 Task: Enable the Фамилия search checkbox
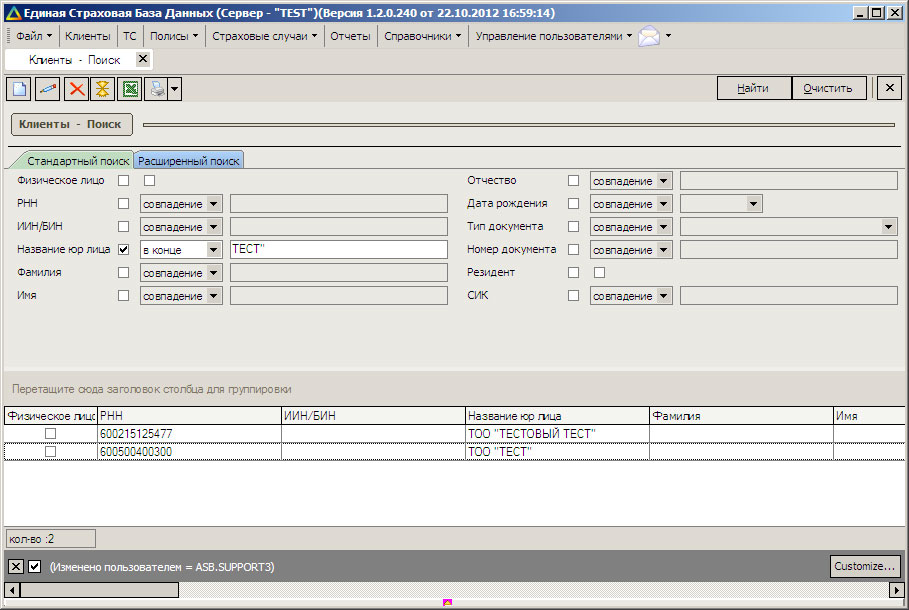click(x=123, y=273)
